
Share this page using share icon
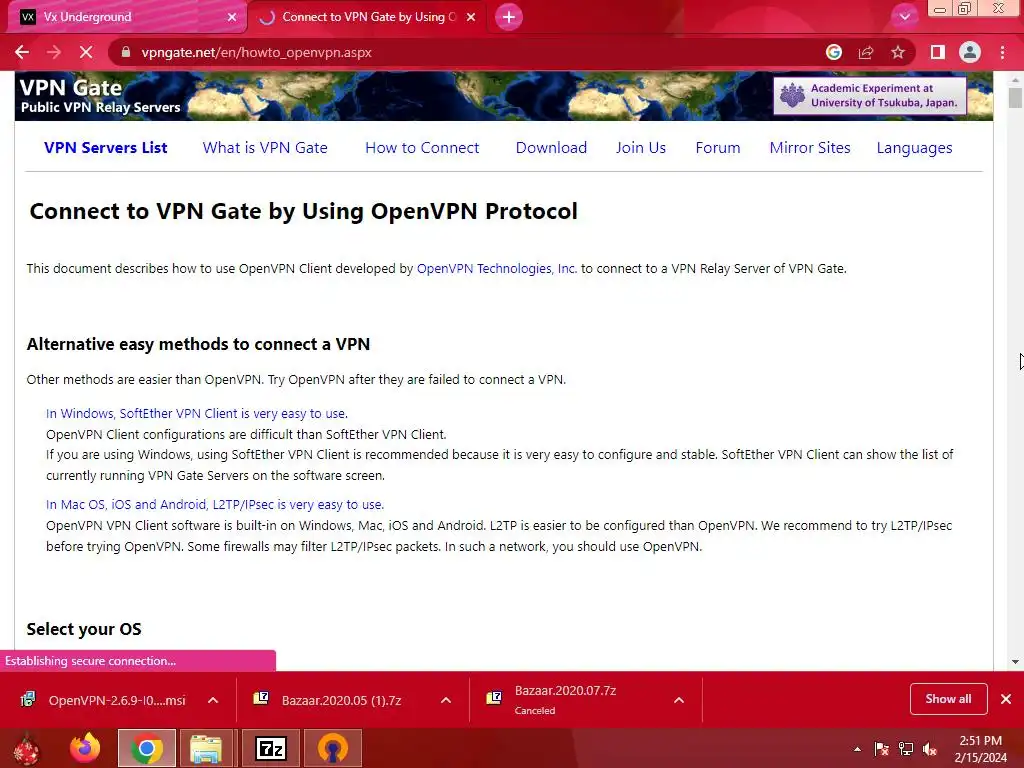click(x=866, y=52)
